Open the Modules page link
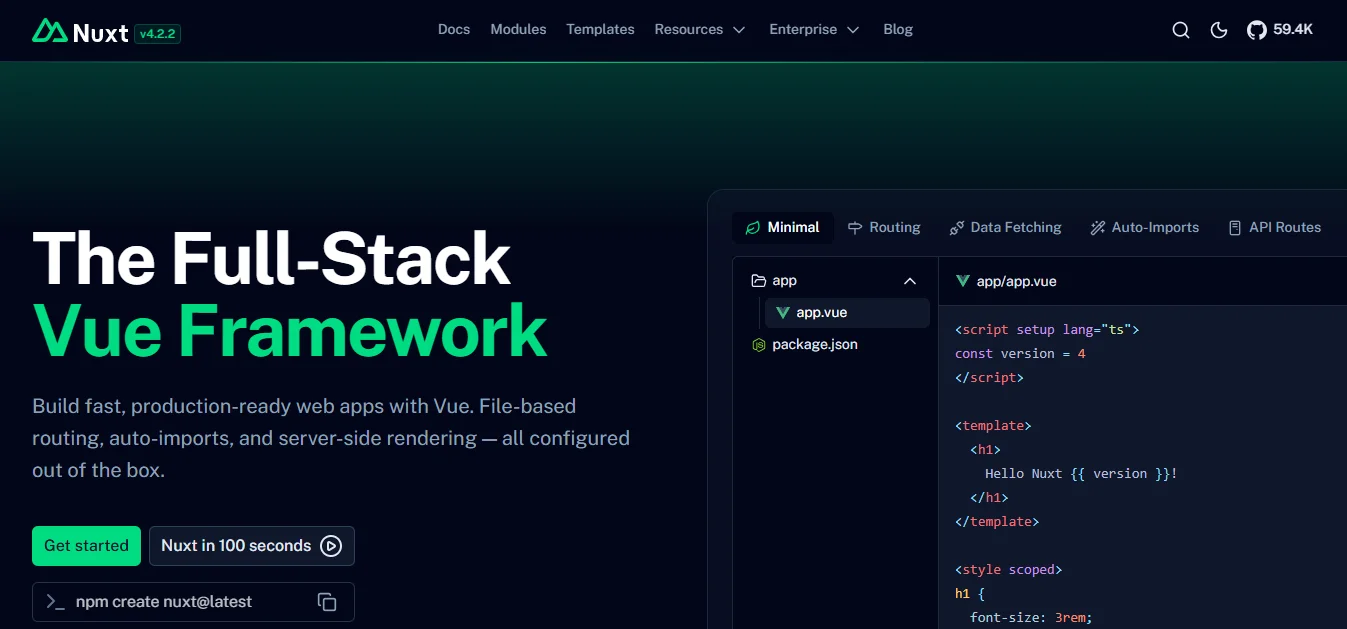 [x=518, y=30]
